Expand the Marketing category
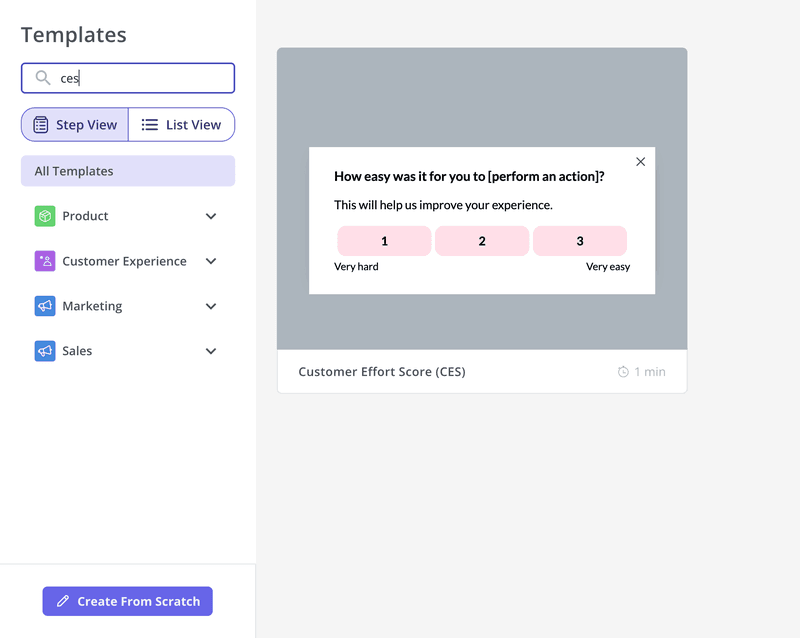 pyautogui.click(x=211, y=305)
